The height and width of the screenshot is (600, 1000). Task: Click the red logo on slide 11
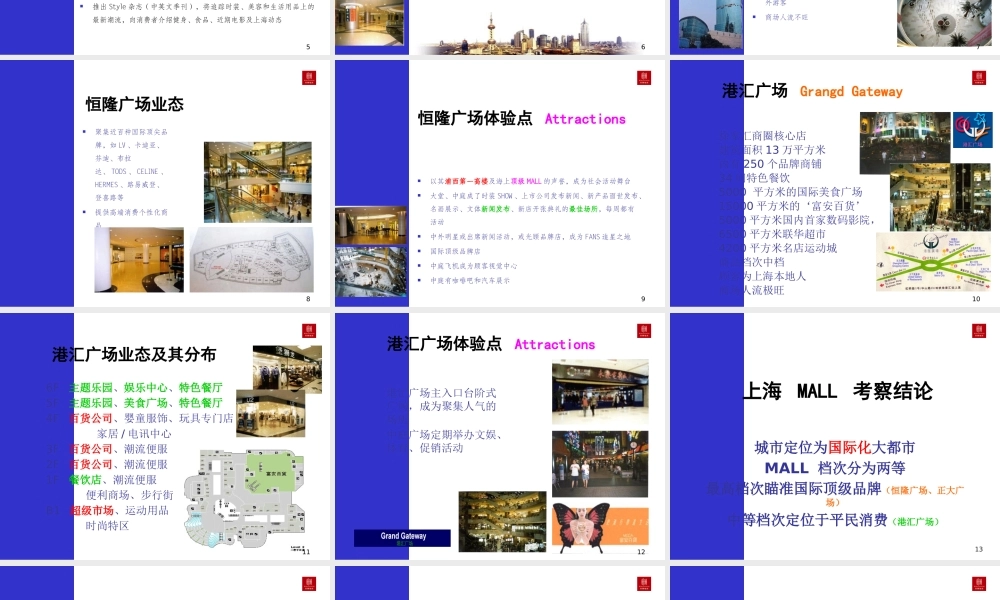(309, 330)
